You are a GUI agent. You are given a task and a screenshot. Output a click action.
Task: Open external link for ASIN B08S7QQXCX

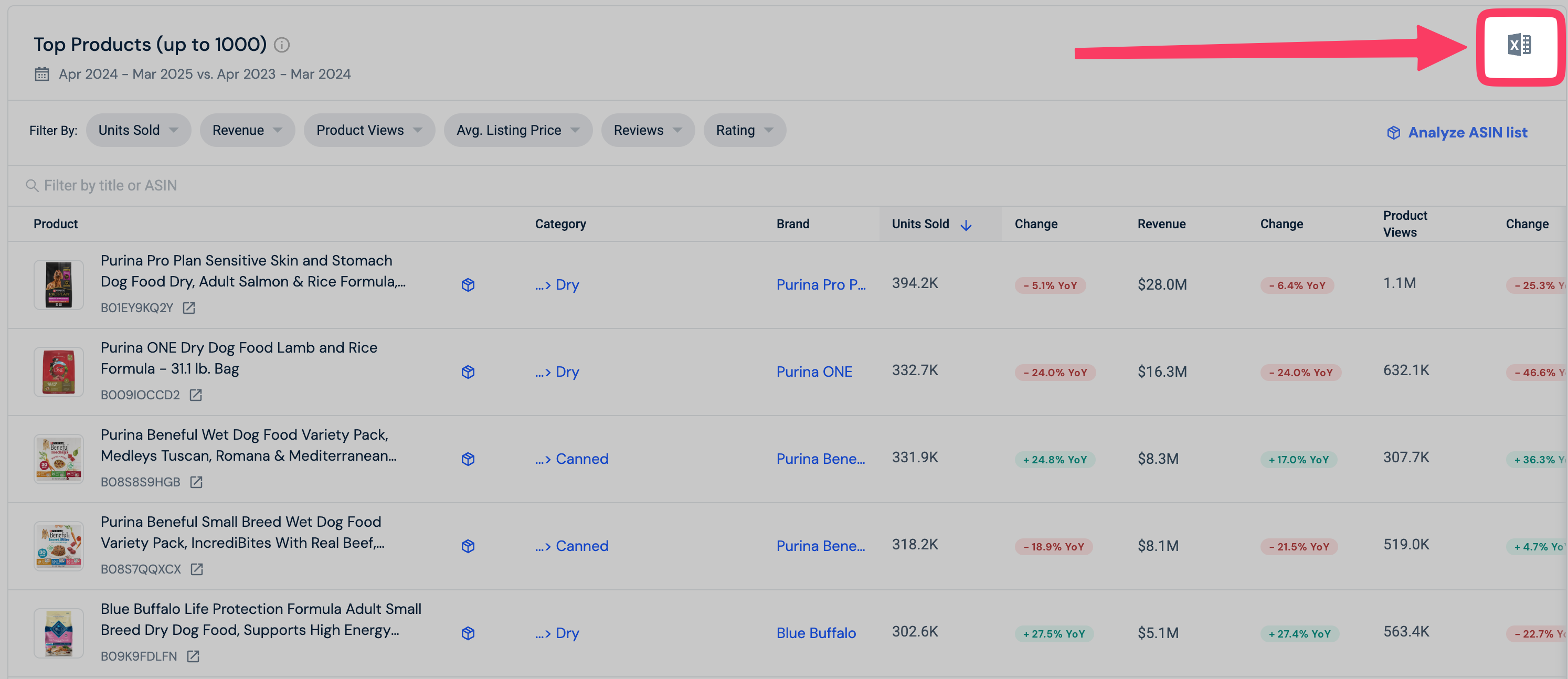pyautogui.click(x=197, y=569)
